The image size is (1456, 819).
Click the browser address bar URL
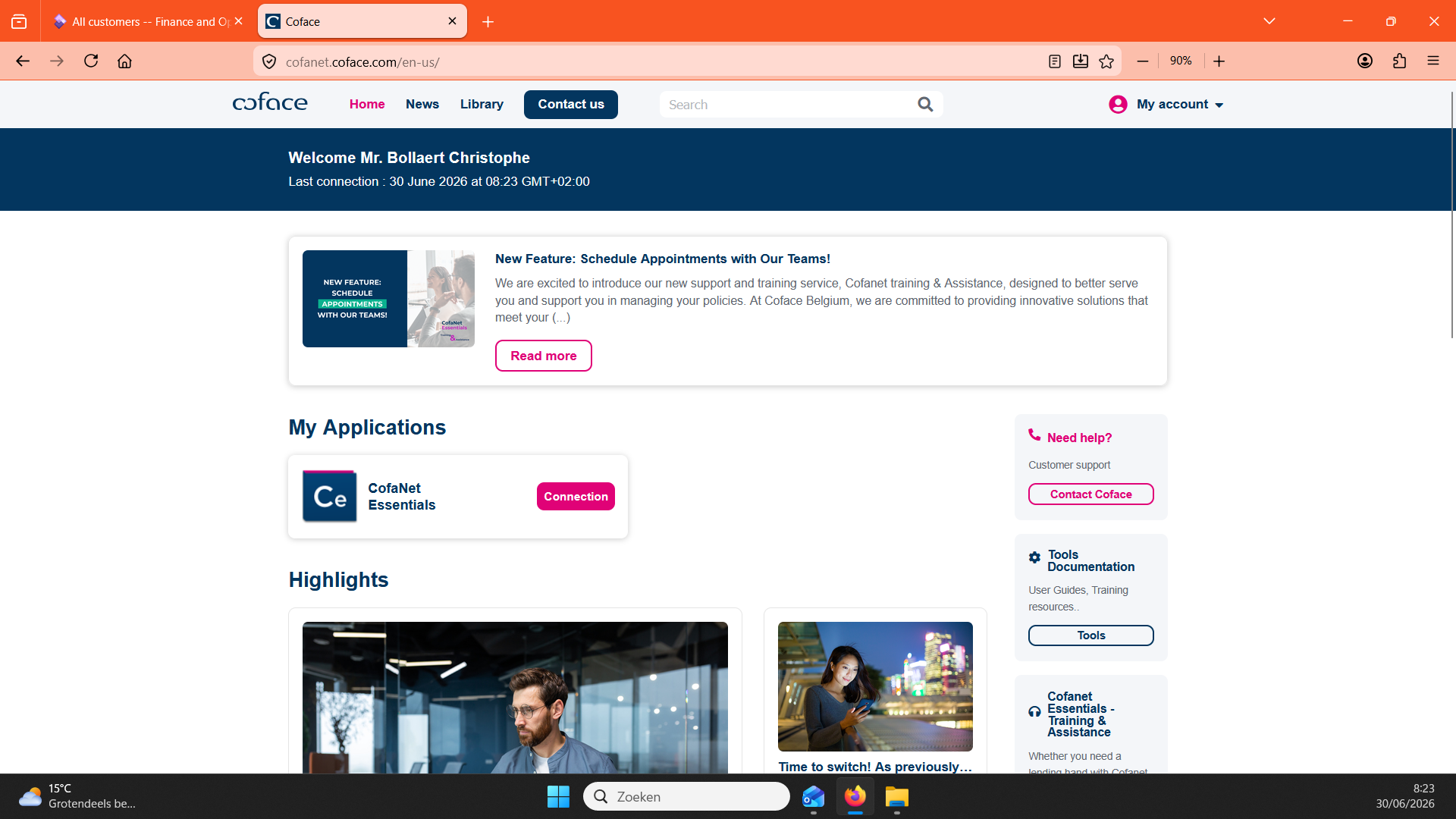pos(362,62)
